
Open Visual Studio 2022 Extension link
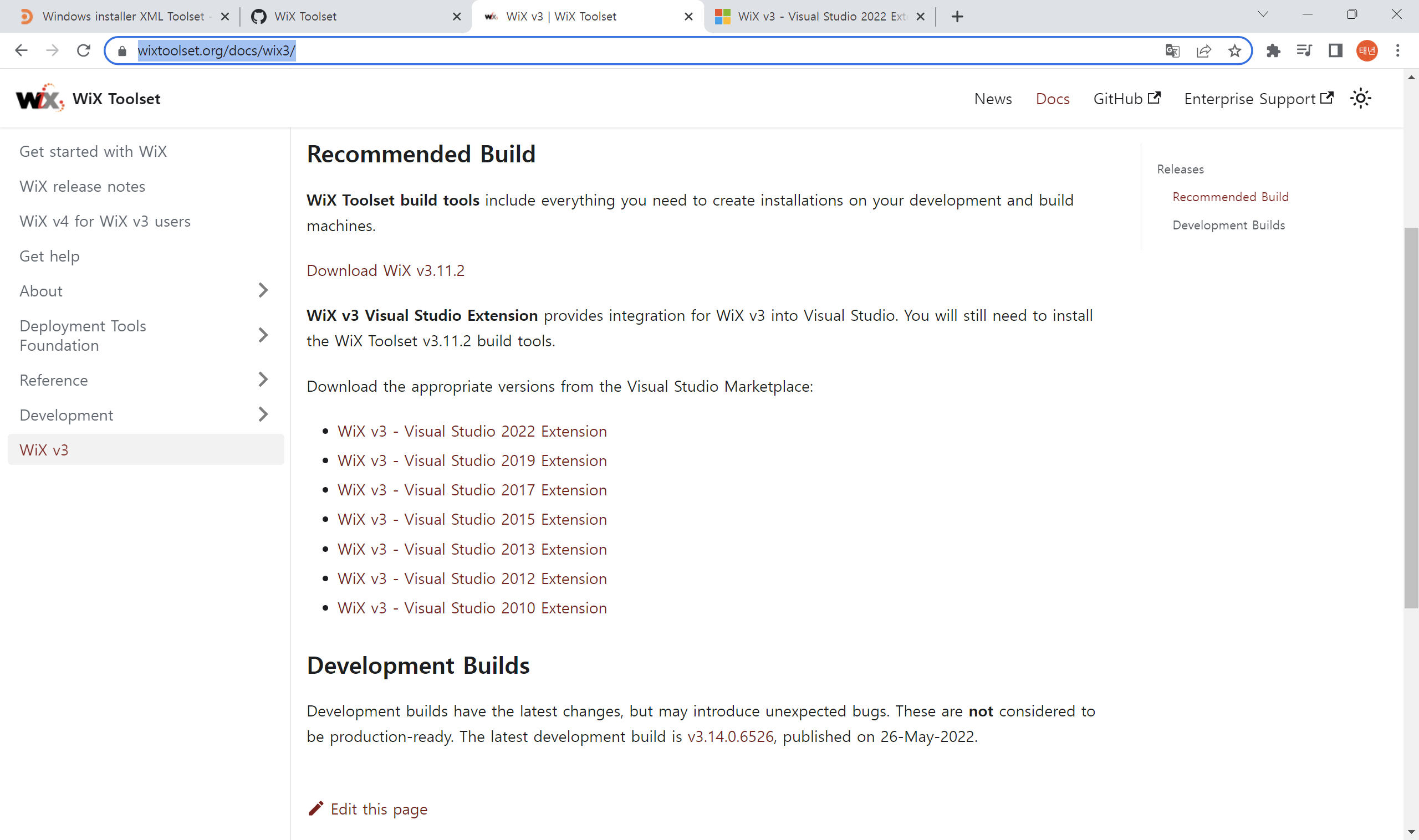472,431
